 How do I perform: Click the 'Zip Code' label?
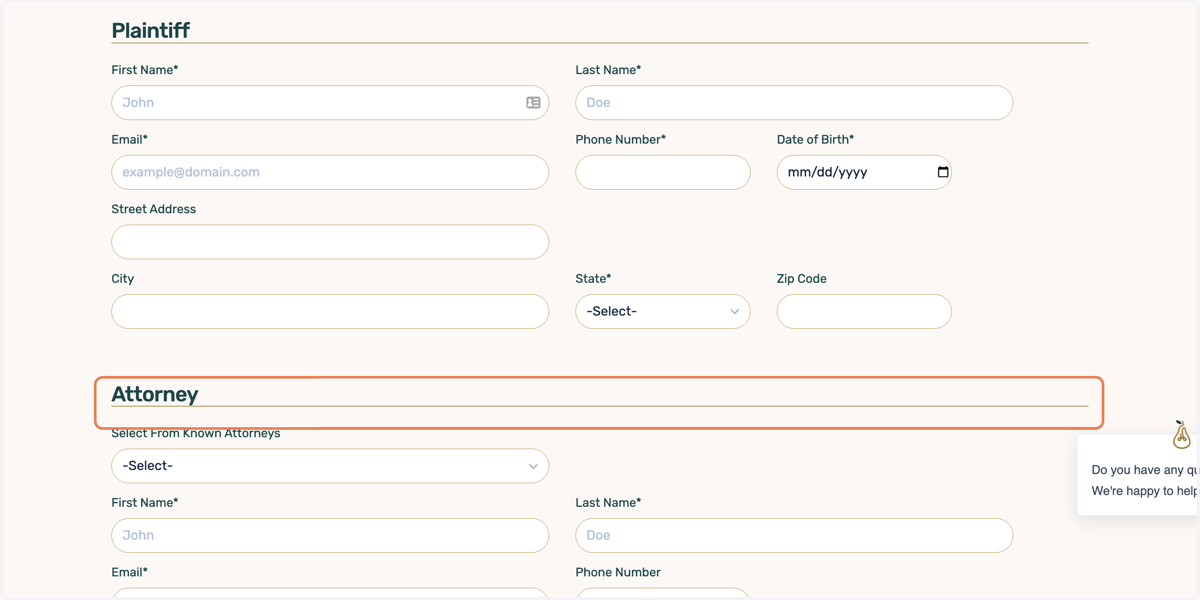802,279
